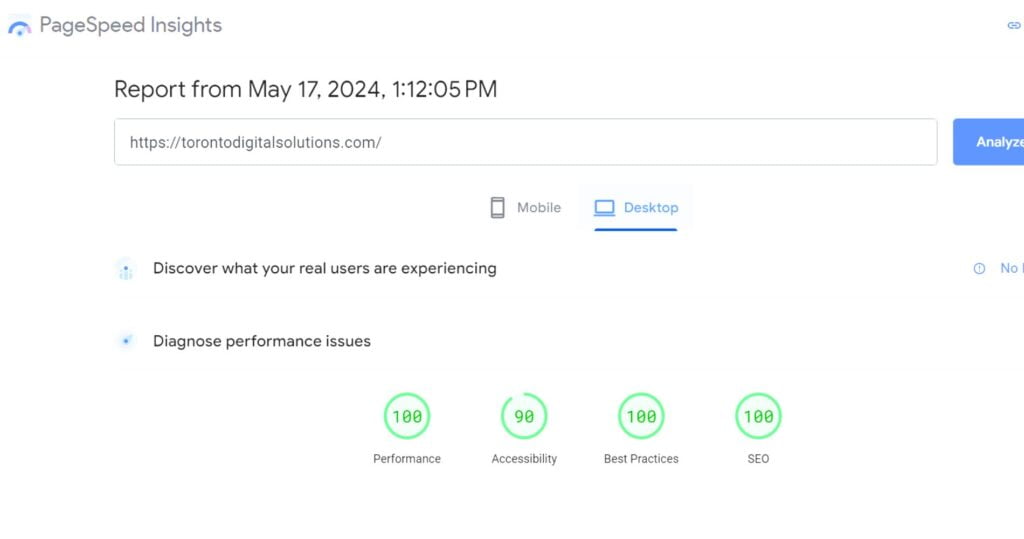Click the SEO label

coord(758,459)
